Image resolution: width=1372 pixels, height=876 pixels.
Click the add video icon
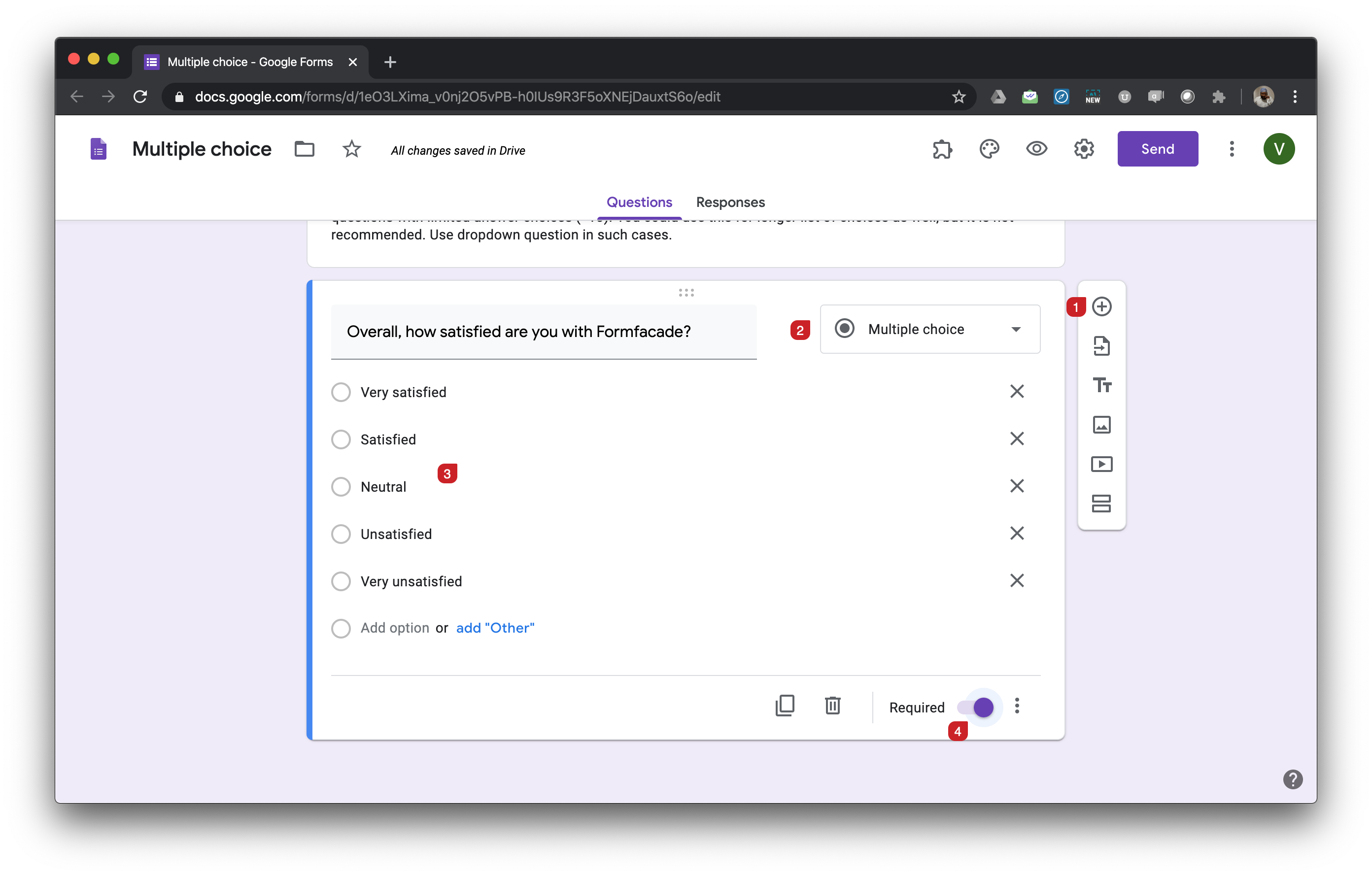tap(1100, 464)
